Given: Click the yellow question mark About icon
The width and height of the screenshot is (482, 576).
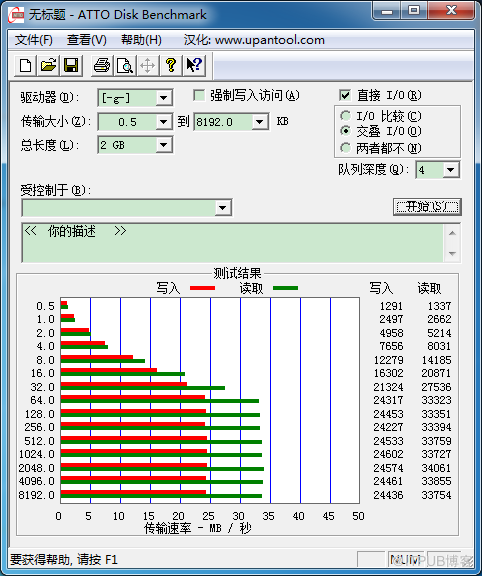Looking at the screenshot, I should (x=170, y=66).
